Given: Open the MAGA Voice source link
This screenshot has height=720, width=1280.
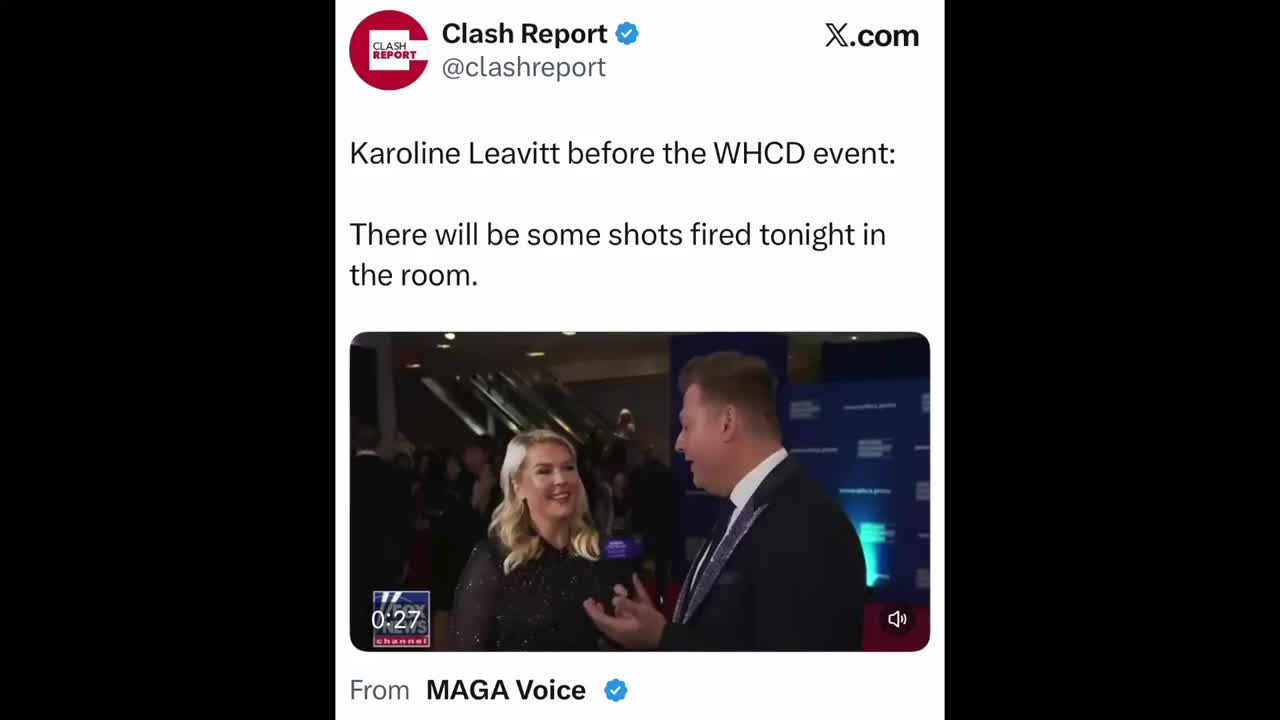Looking at the screenshot, I should pyautogui.click(x=506, y=690).
